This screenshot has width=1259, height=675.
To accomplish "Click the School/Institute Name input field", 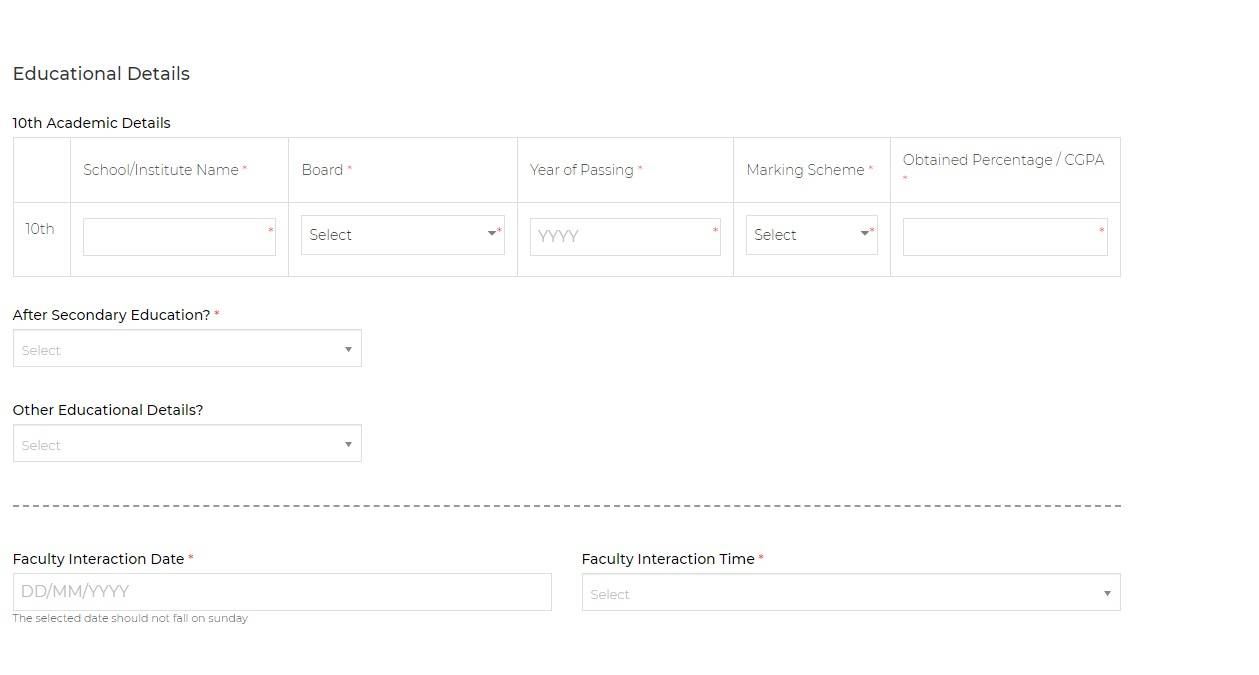I will (x=178, y=237).
